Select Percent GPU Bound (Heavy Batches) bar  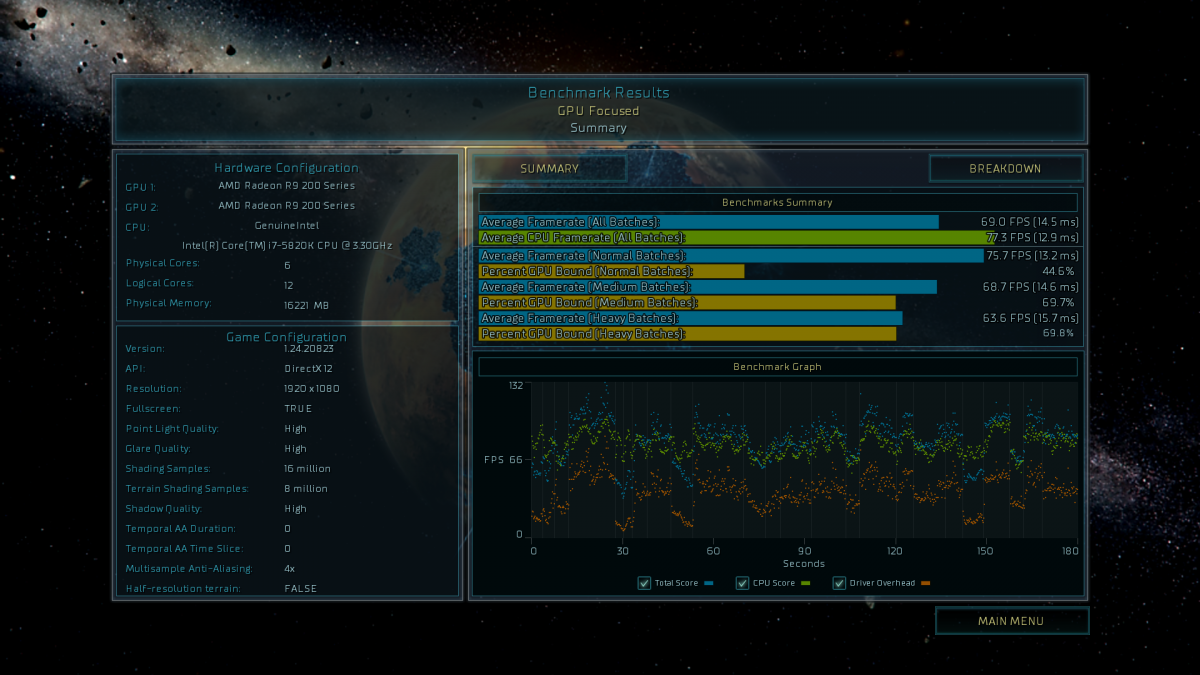tap(688, 333)
